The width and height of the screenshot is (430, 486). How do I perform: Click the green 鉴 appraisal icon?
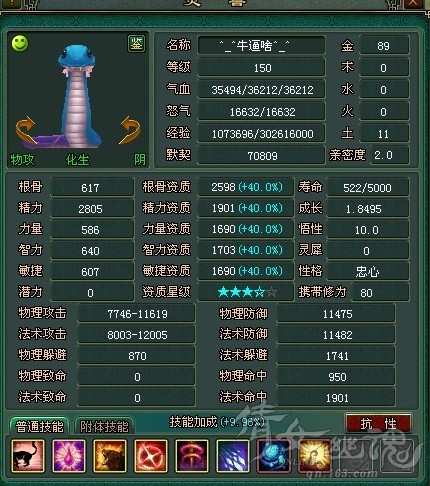136,43
